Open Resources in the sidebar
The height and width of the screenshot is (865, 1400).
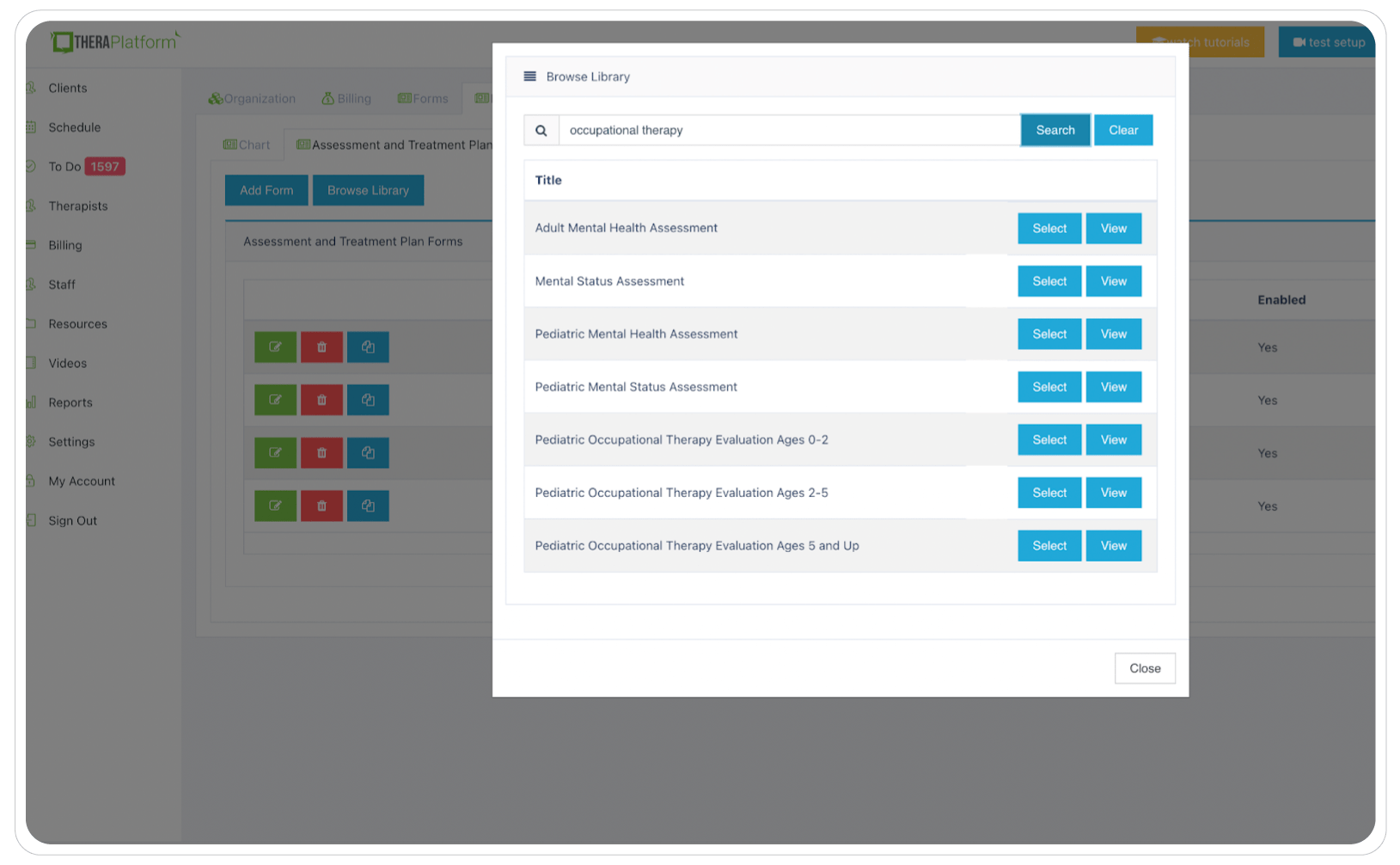click(x=78, y=324)
